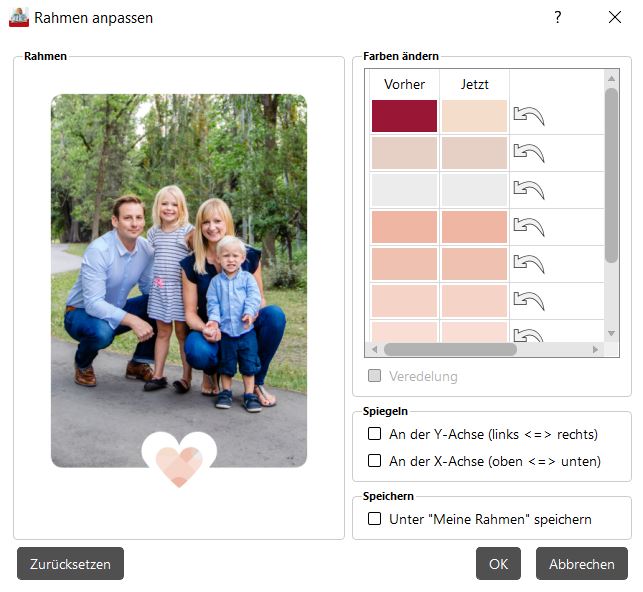The height and width of the screenshot is (592, 643).
Task: Enable mirroring on the X-Achse (oben <=> unten)
Action: (374, 460)
